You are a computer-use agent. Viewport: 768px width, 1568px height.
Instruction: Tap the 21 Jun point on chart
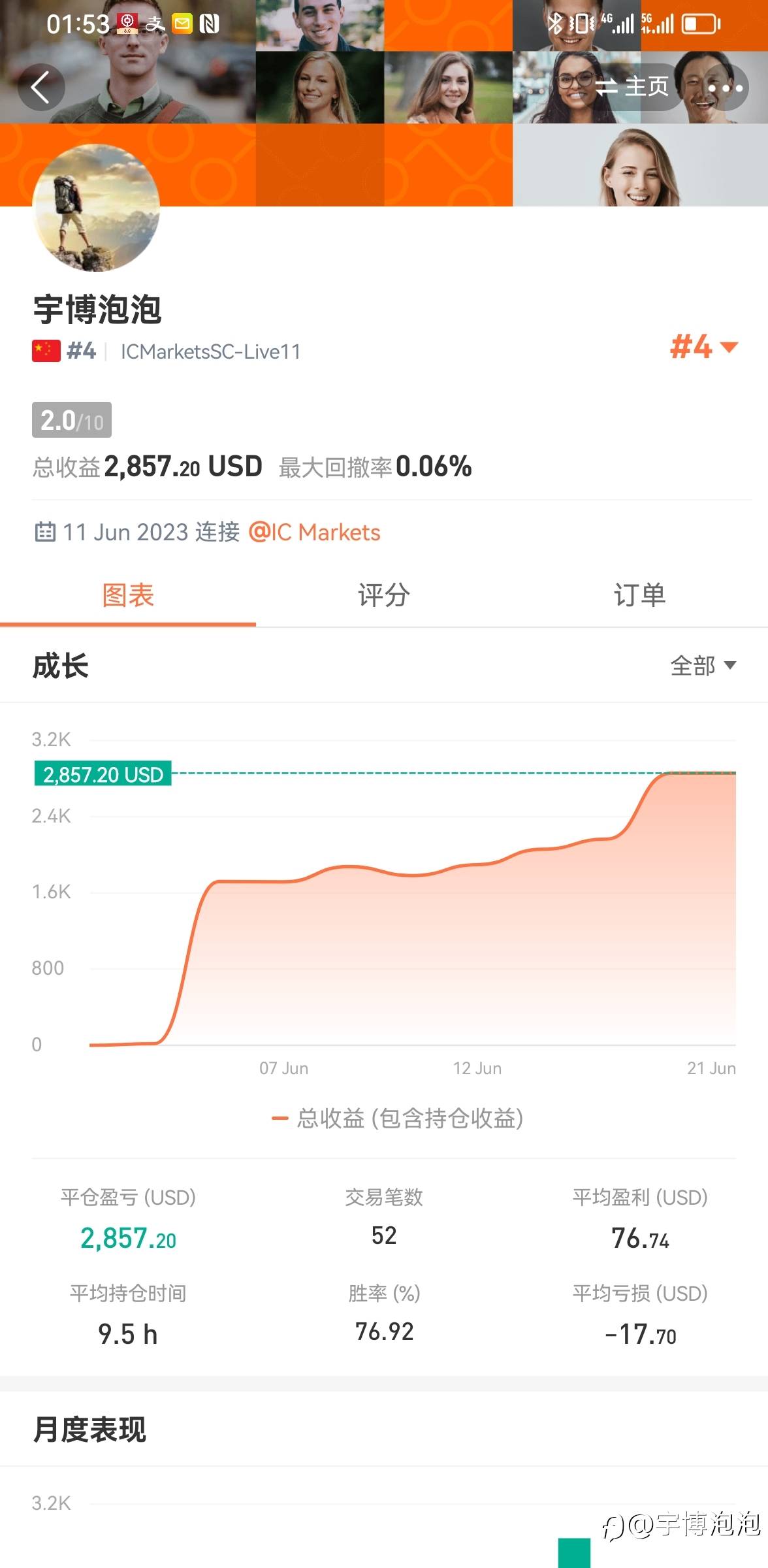(x=731, y=774)
